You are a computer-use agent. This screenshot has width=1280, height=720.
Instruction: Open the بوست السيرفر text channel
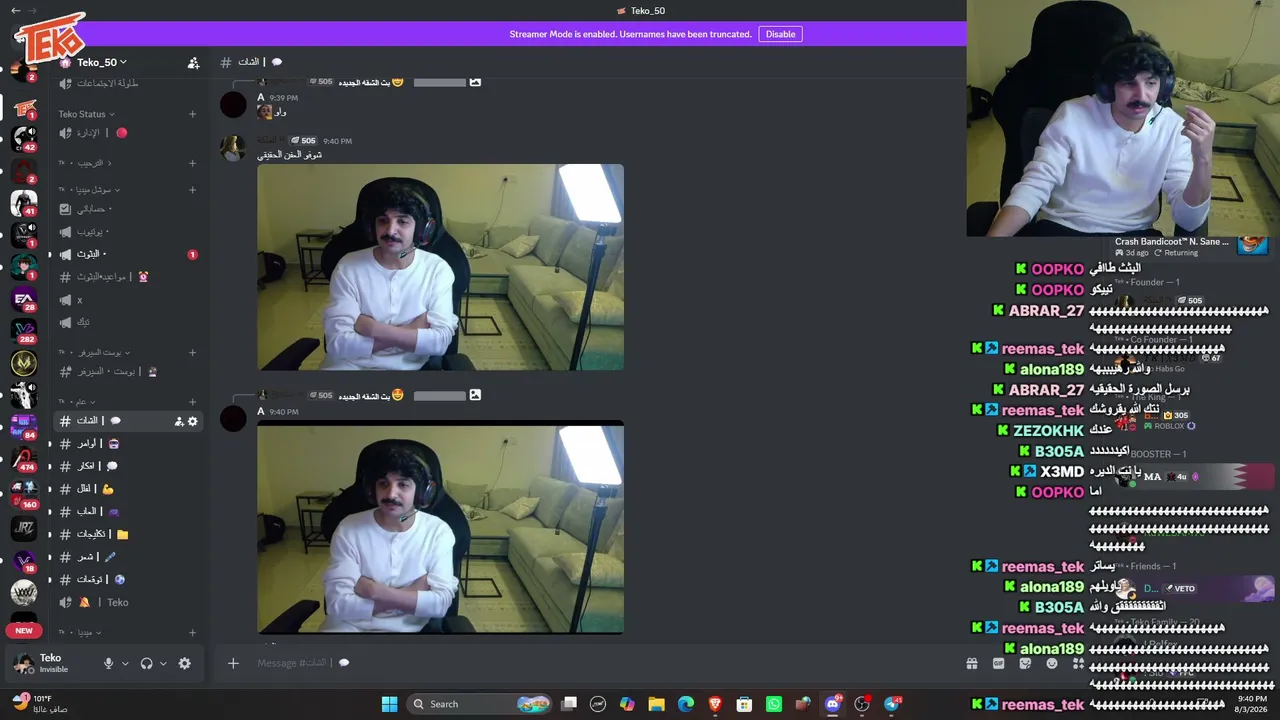[x=130, y=371]
